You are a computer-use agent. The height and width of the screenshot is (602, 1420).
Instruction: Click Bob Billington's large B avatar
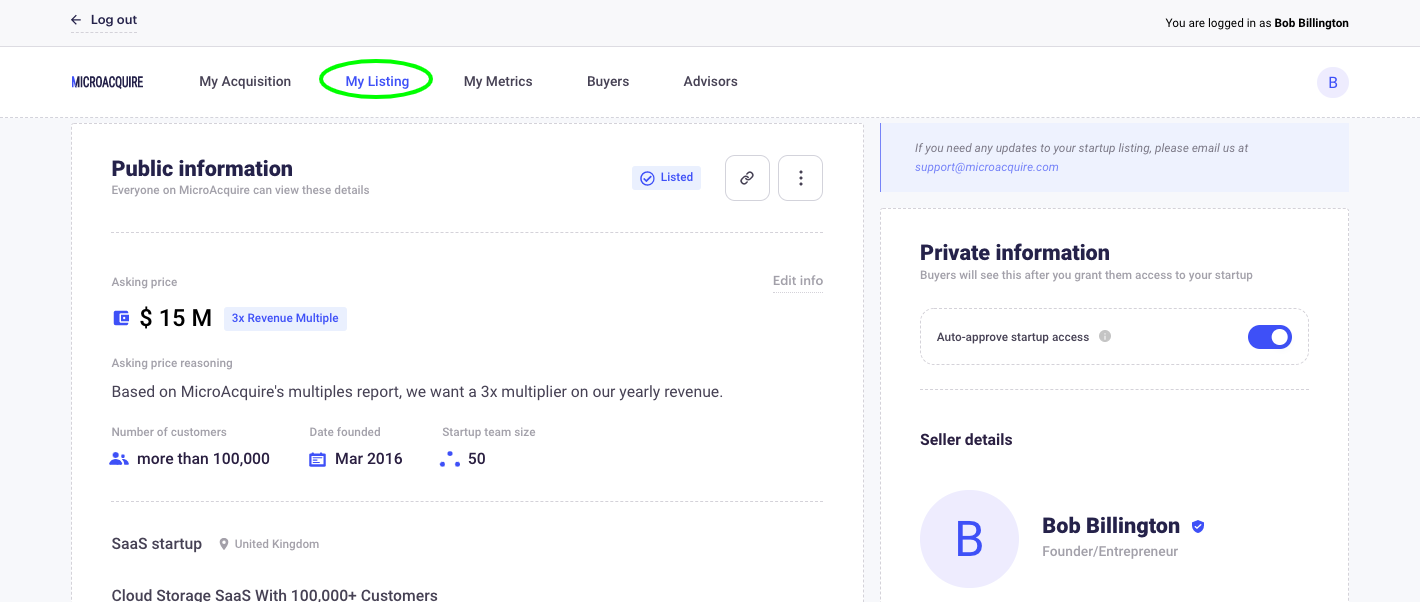click(969, 539)
